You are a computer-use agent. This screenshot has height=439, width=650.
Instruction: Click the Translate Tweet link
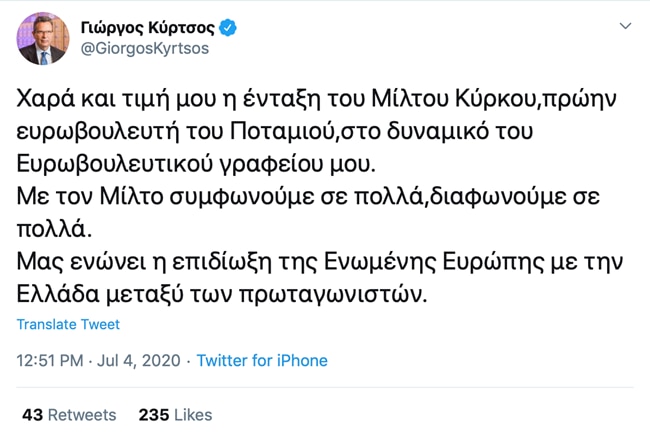coord(68,325)
